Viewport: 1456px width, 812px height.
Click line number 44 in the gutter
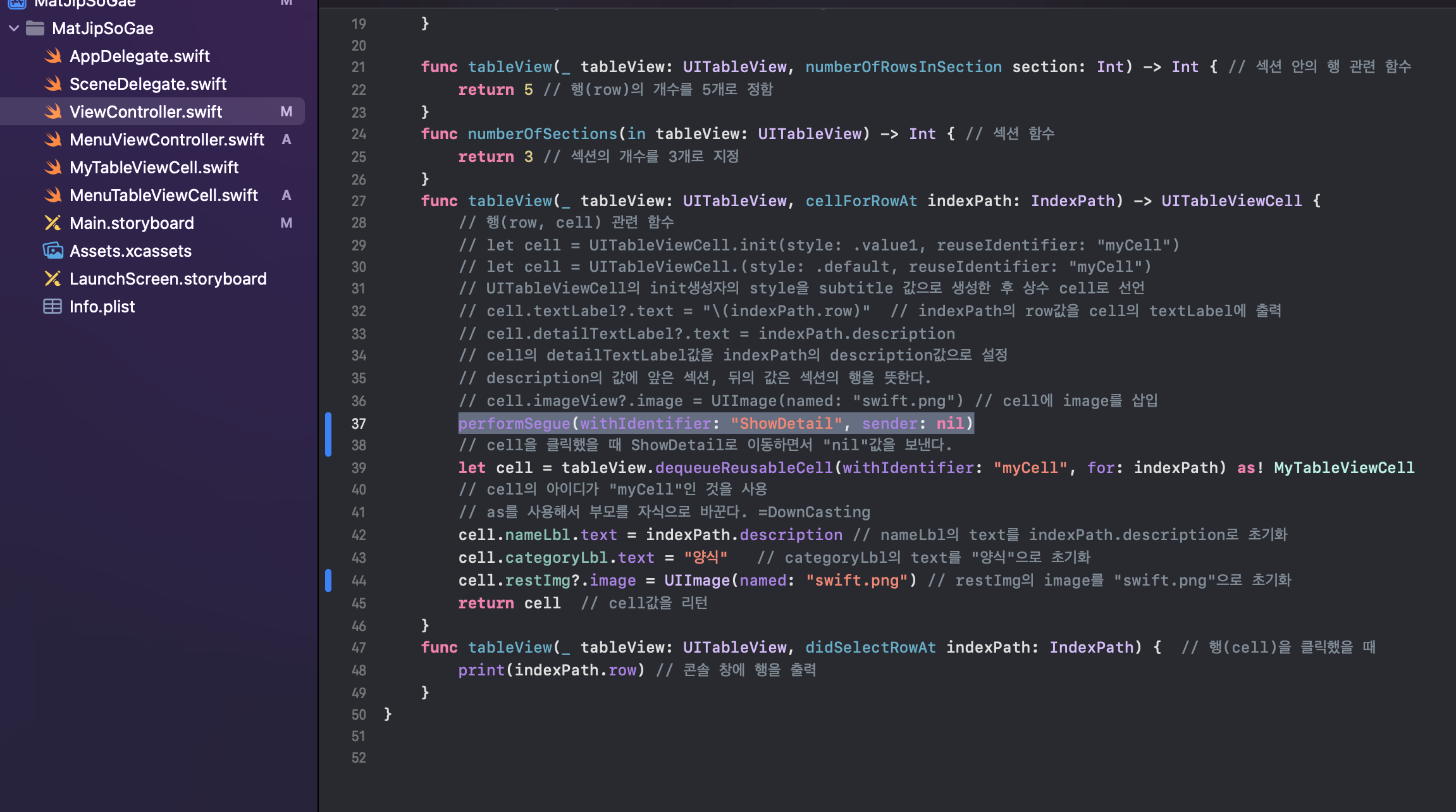(x=359, y=581)
